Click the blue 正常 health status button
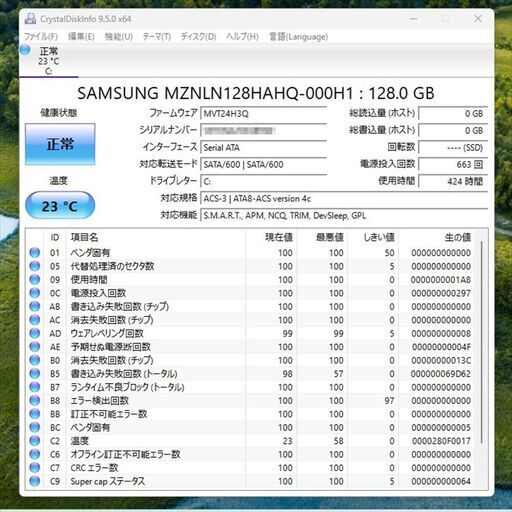This screenshot has height=512, width=512. pos(60,144)
